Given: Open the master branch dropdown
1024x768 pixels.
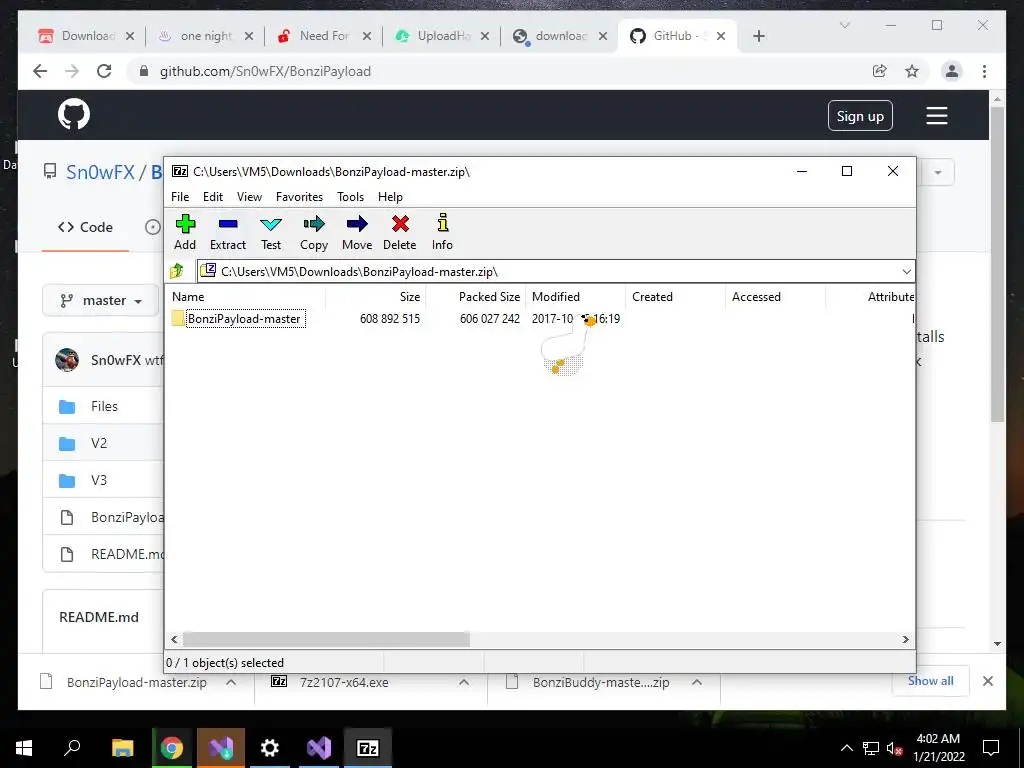Looking at the screenshot, I should coord(102,300).
